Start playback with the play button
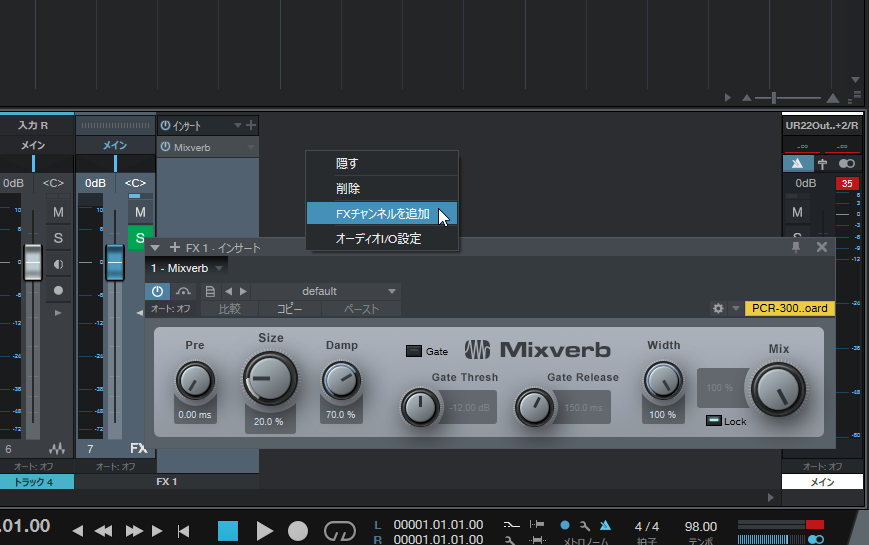The height and width of the screenshot is (545, 869). click(x=264, y=531)
